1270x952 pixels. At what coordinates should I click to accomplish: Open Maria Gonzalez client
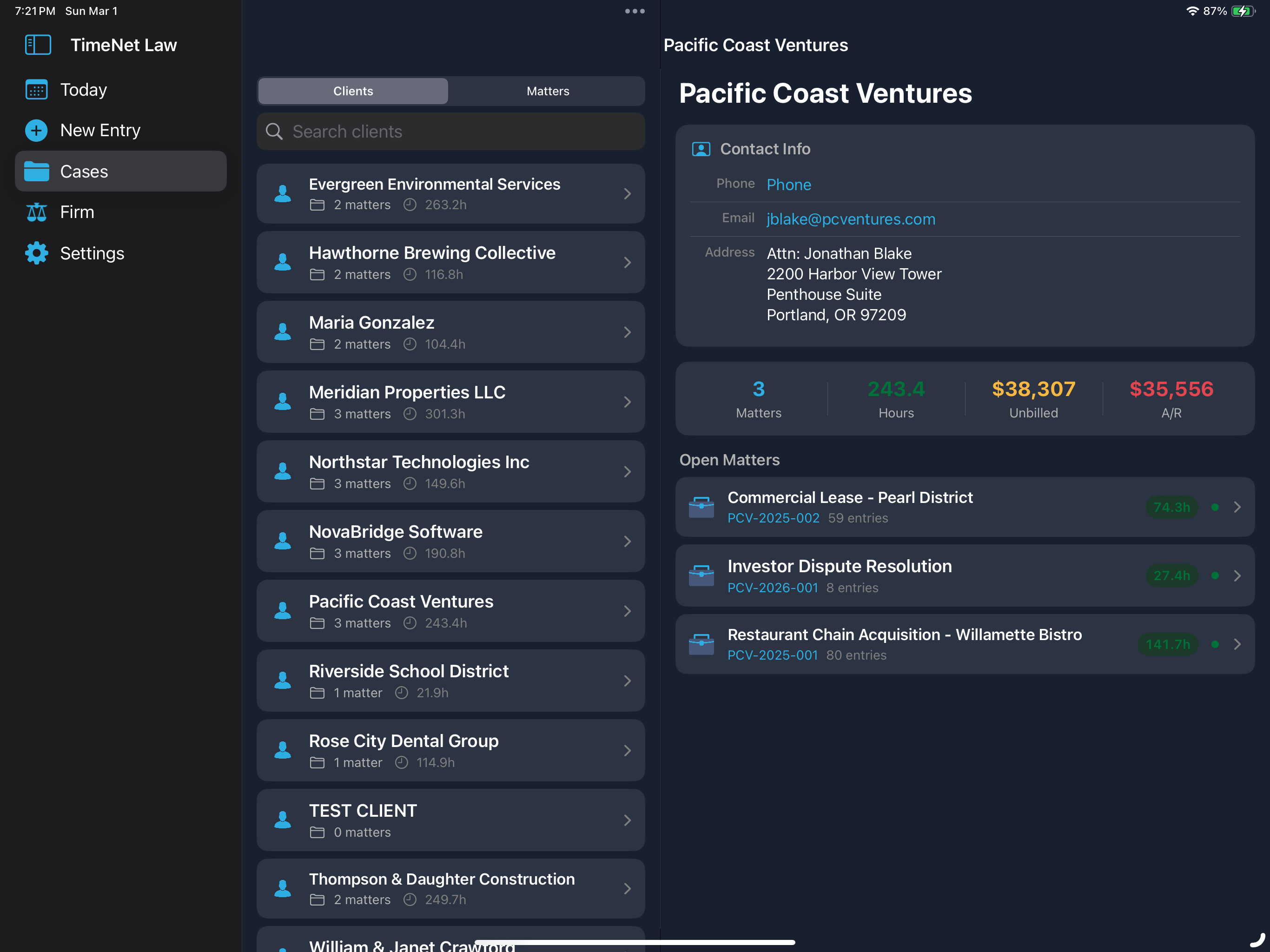(x=451, y=332)
